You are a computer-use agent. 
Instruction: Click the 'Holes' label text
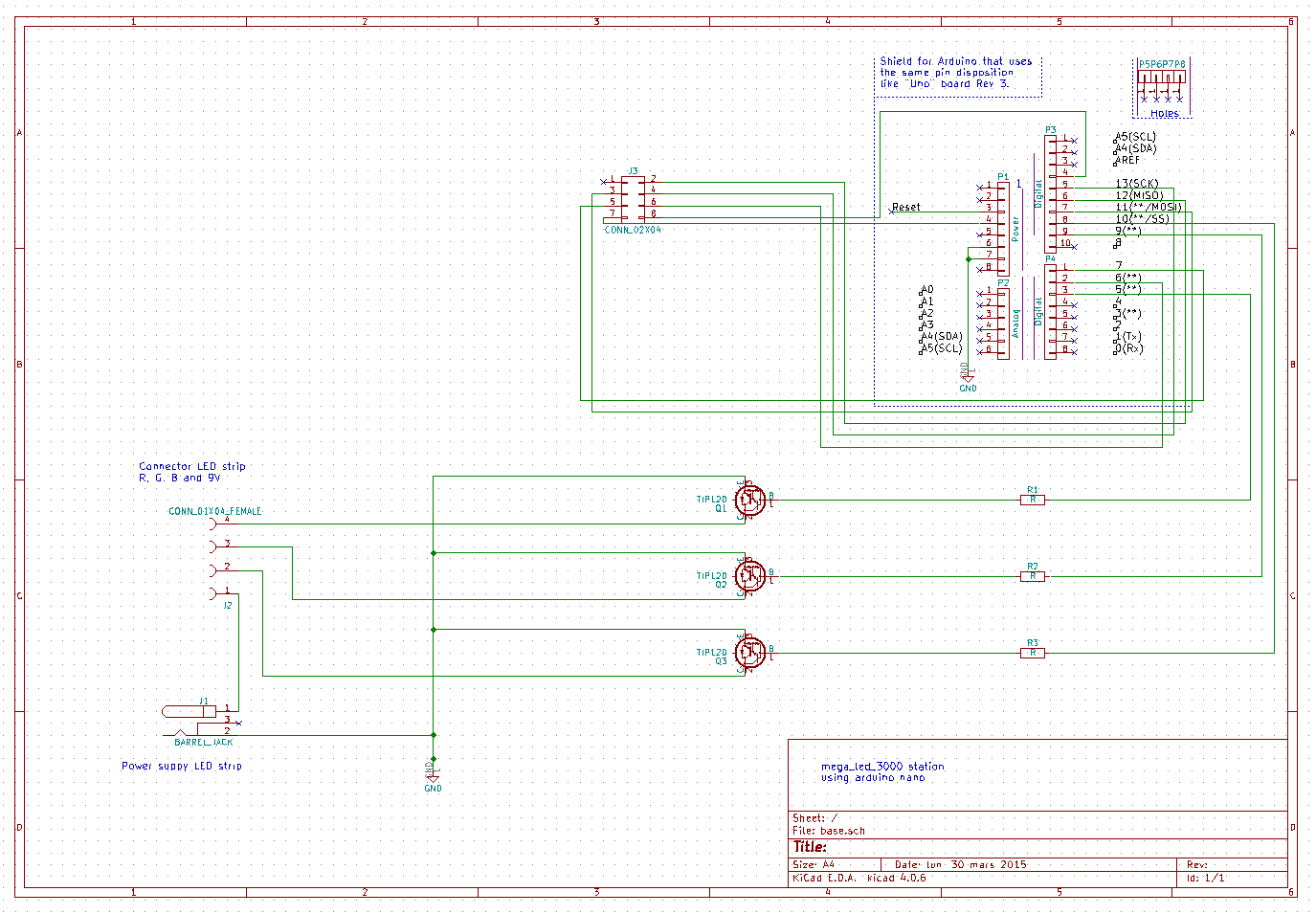pyautogui.click(x=1165, y=113)
